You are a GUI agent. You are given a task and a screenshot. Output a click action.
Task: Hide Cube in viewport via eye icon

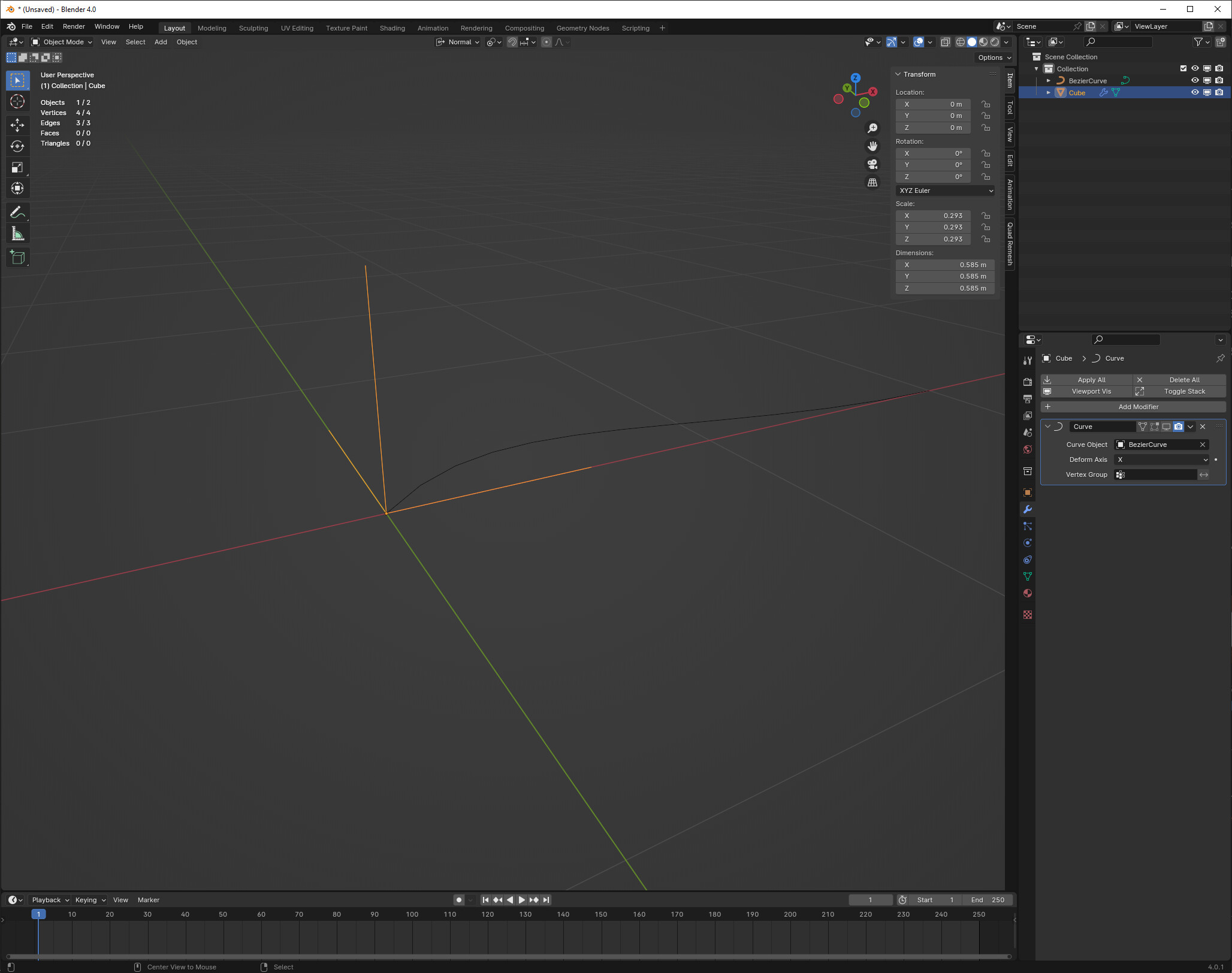click(1195, 92)
